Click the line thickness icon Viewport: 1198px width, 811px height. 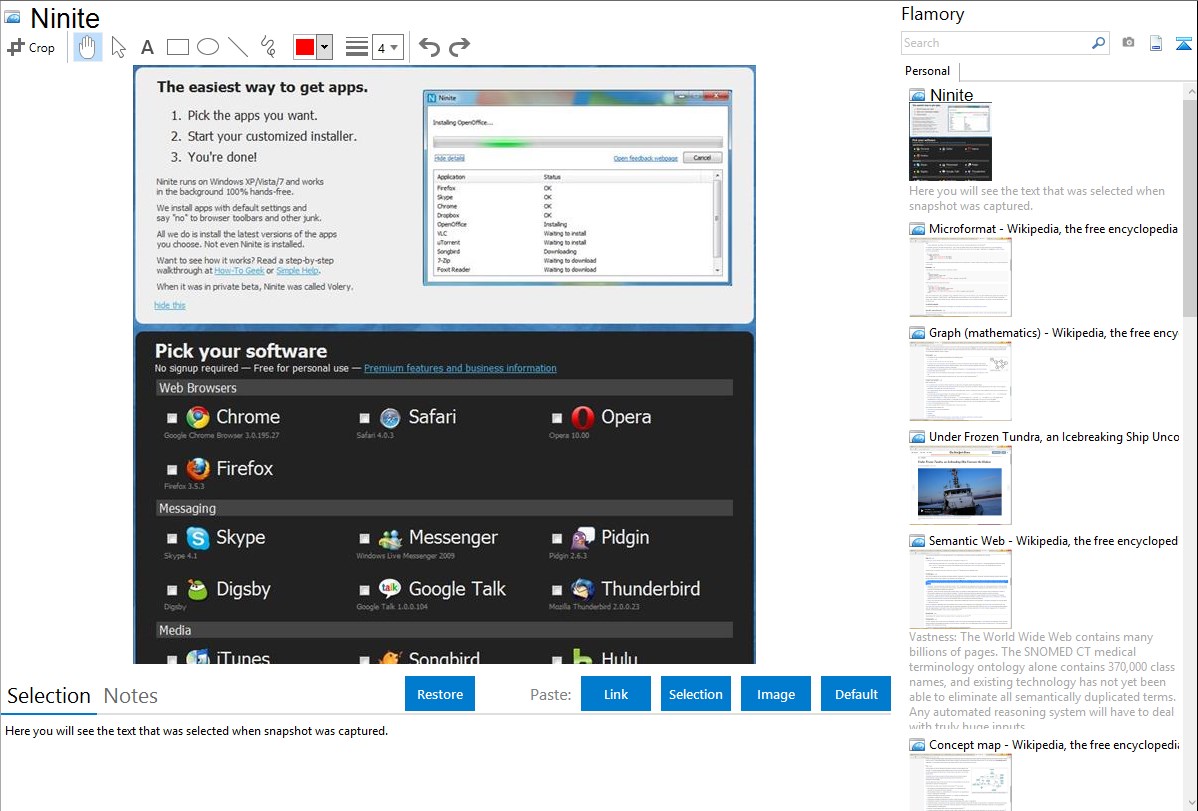357,47
